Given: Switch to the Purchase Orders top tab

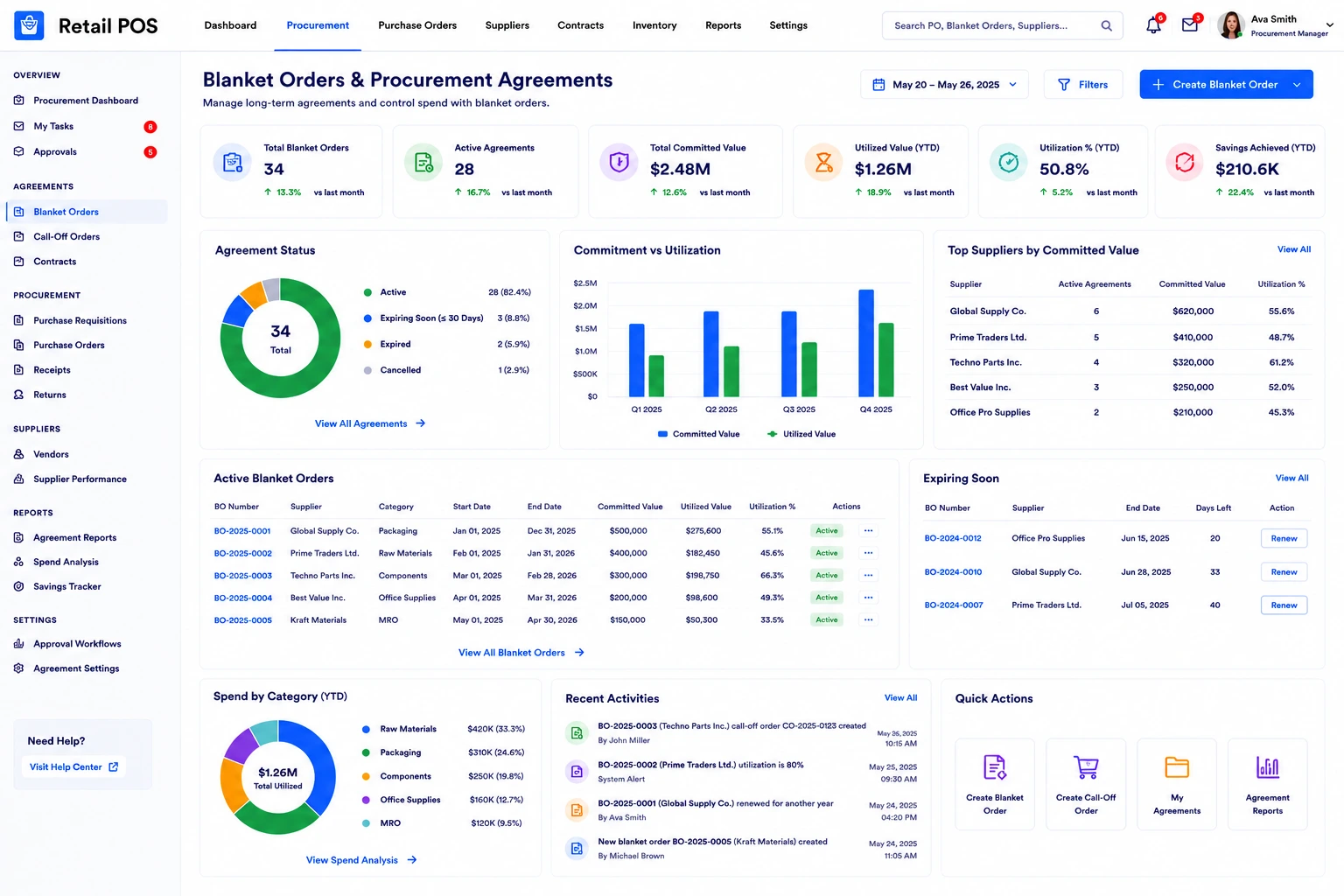Looking at the screenshot, I should click(x=417, y=25).
